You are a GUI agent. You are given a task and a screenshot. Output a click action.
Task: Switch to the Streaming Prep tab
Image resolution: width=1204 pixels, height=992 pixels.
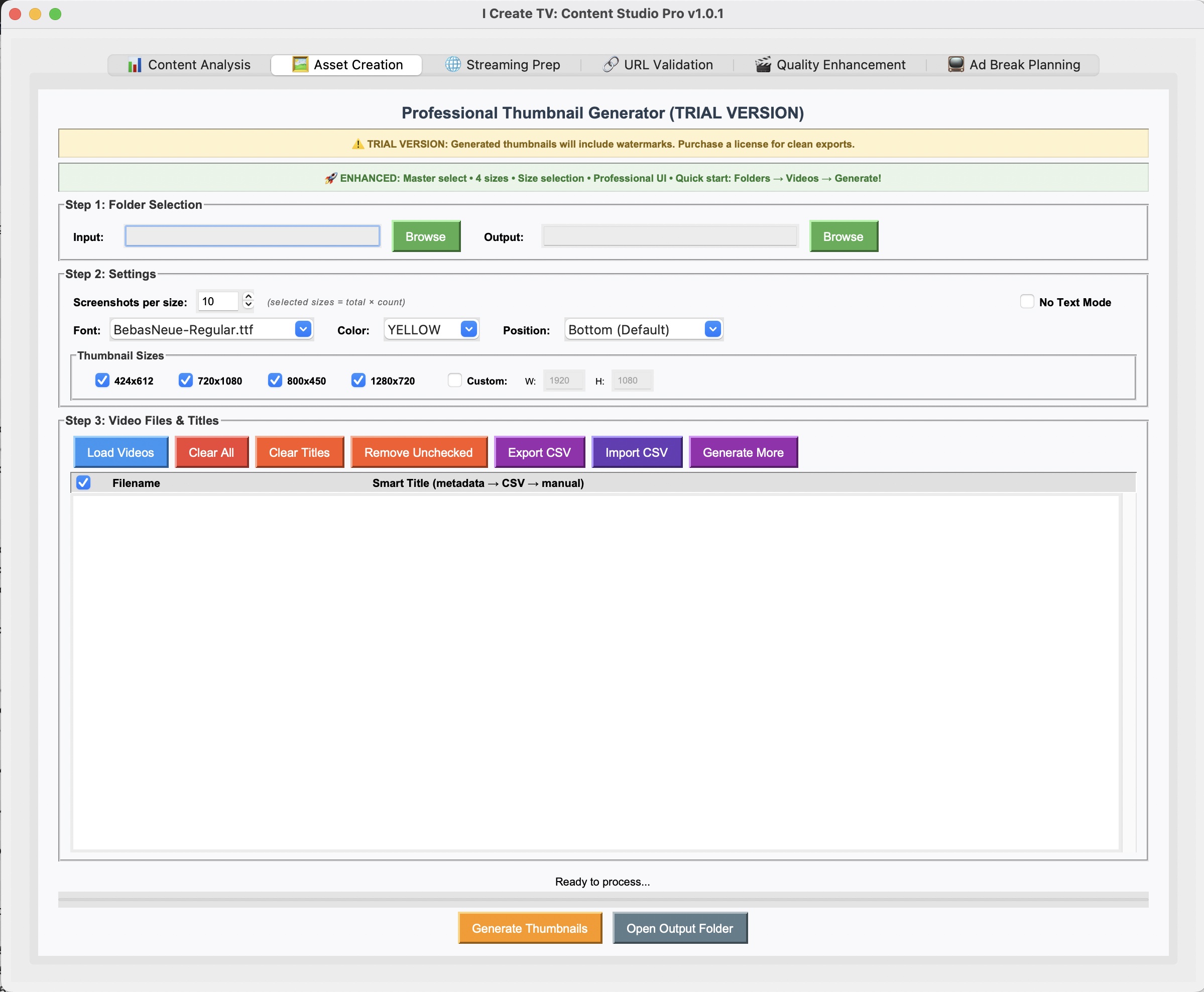point(513,65)
